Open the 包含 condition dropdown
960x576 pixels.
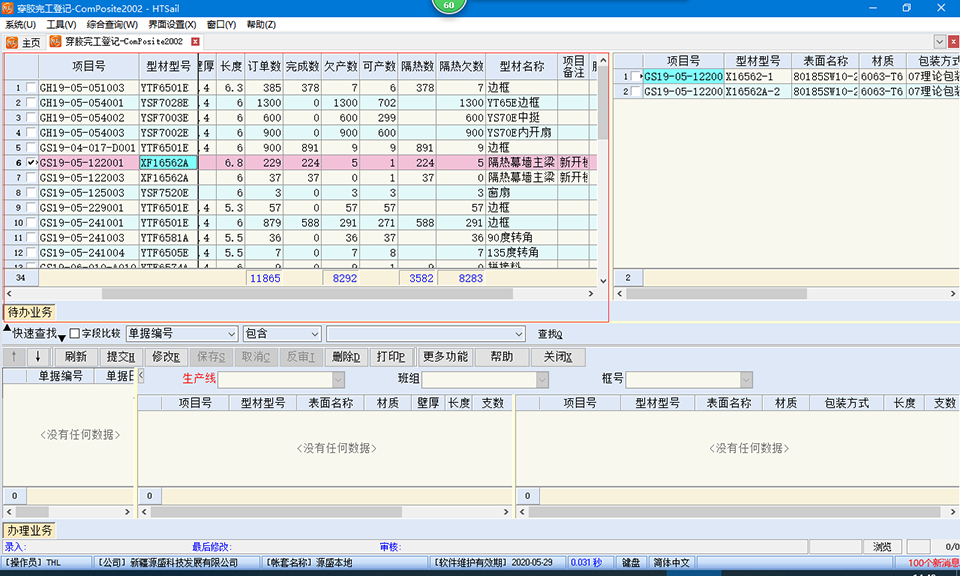[315, 334]
